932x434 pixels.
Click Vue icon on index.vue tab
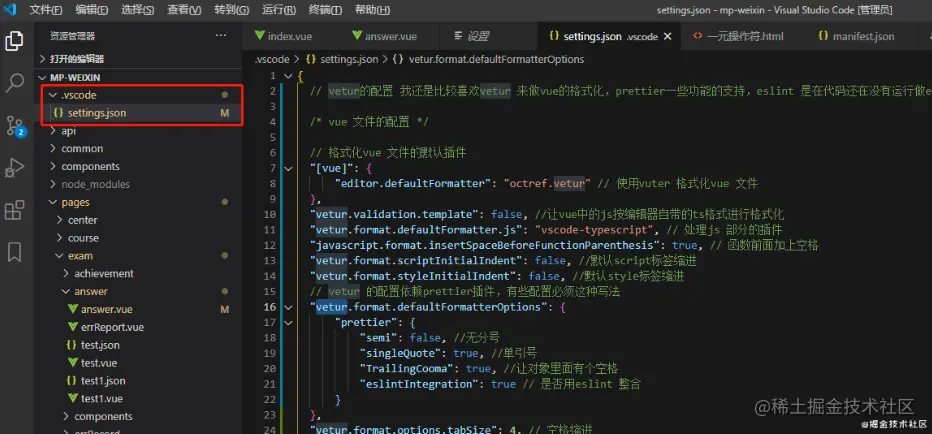coord(260,36)
